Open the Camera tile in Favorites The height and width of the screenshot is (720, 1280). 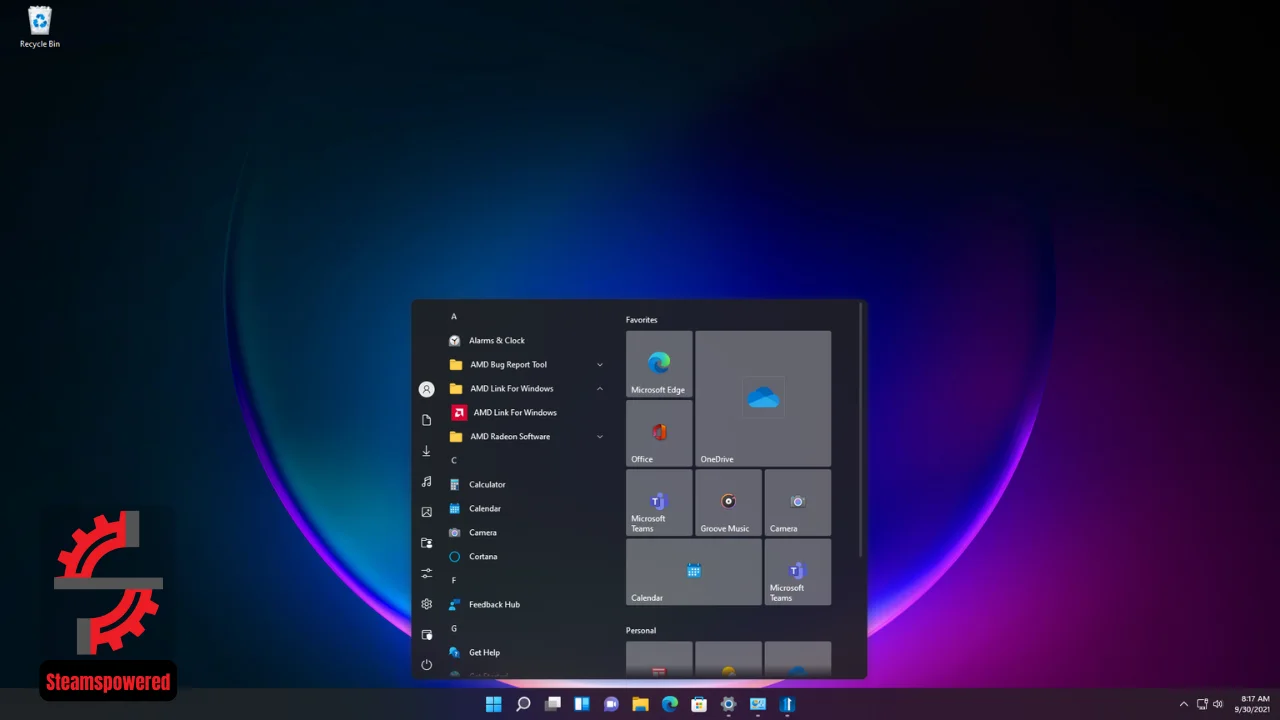pyautogui.click(x=797, y=502)
